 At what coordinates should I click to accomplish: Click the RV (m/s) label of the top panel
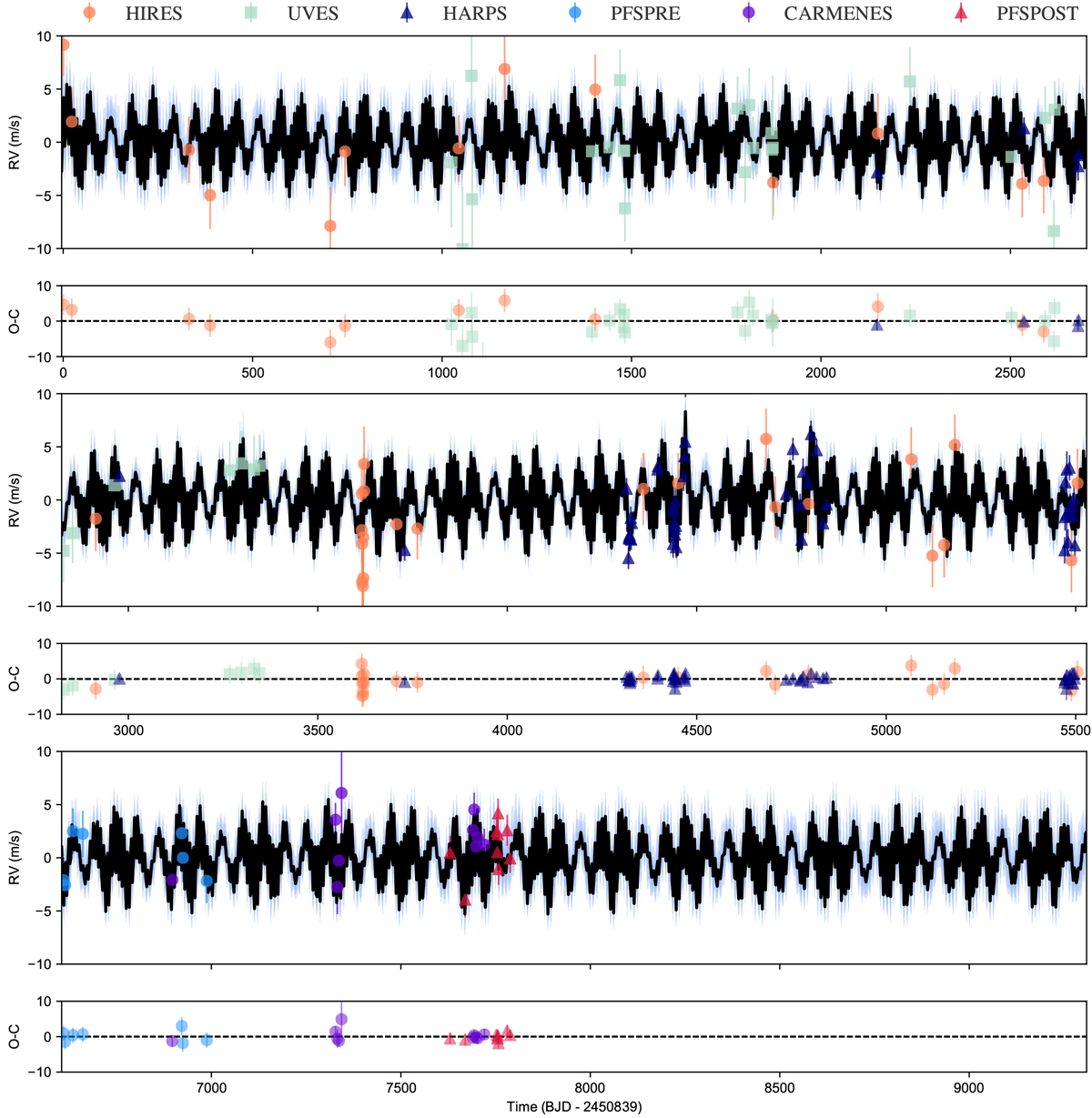click(x=15, y=142)
